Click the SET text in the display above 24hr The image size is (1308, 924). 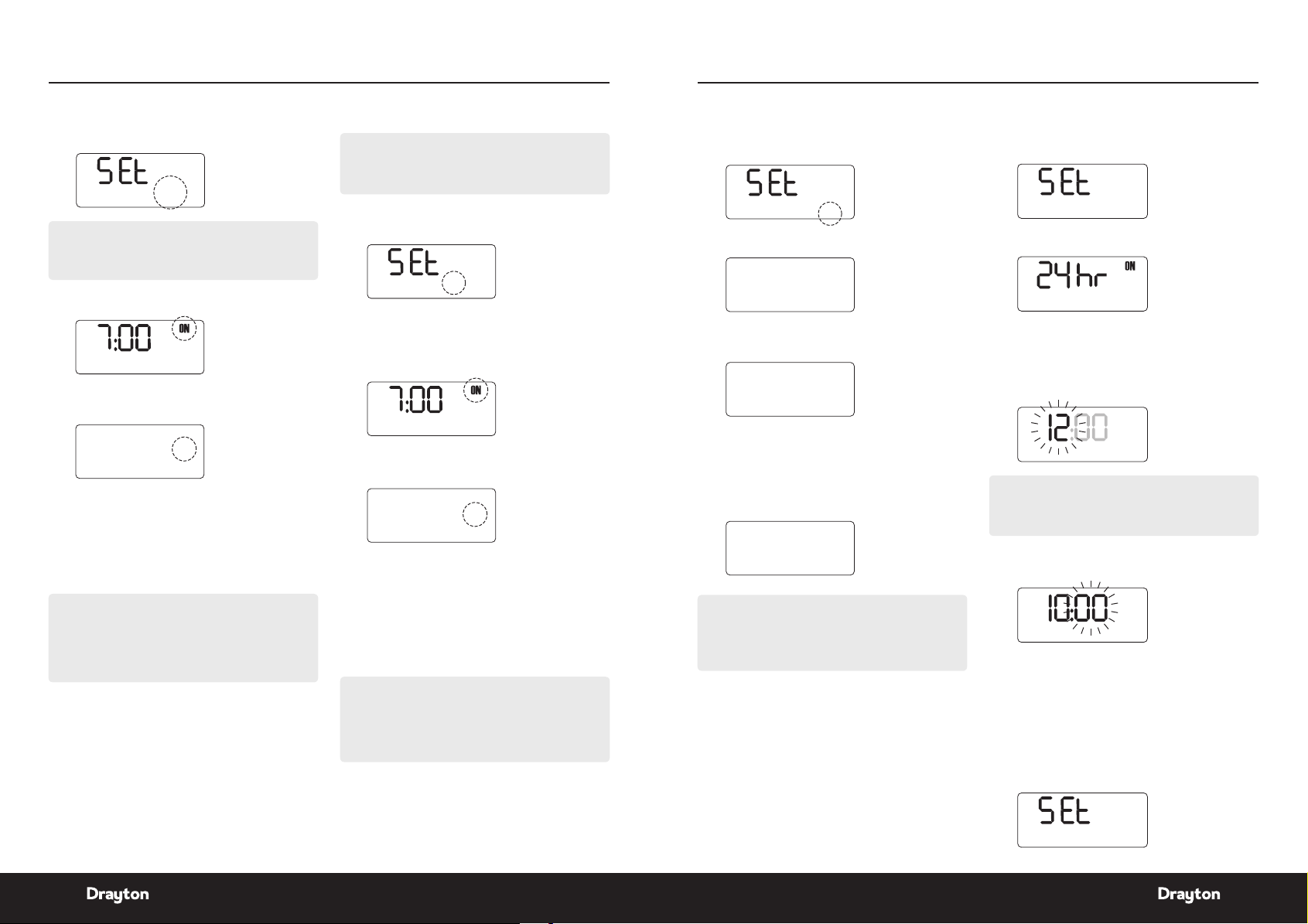pyautogui.click(x=1064, y=182)
